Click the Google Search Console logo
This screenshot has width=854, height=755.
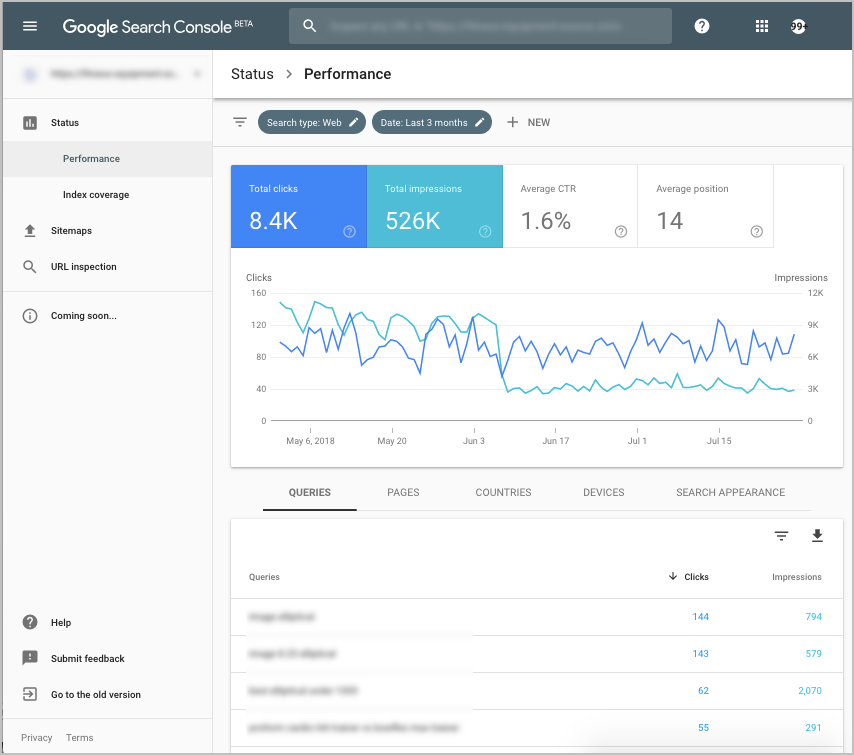[157, 26]
